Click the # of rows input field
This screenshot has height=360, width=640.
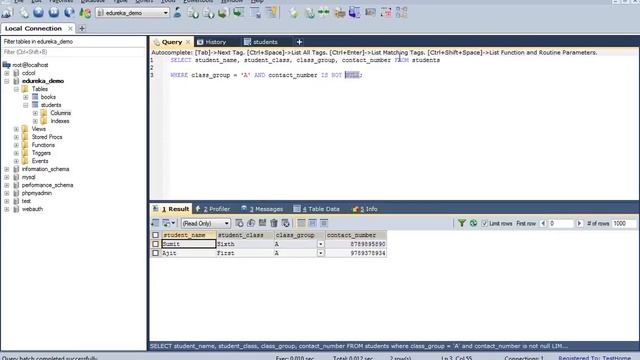624,223
